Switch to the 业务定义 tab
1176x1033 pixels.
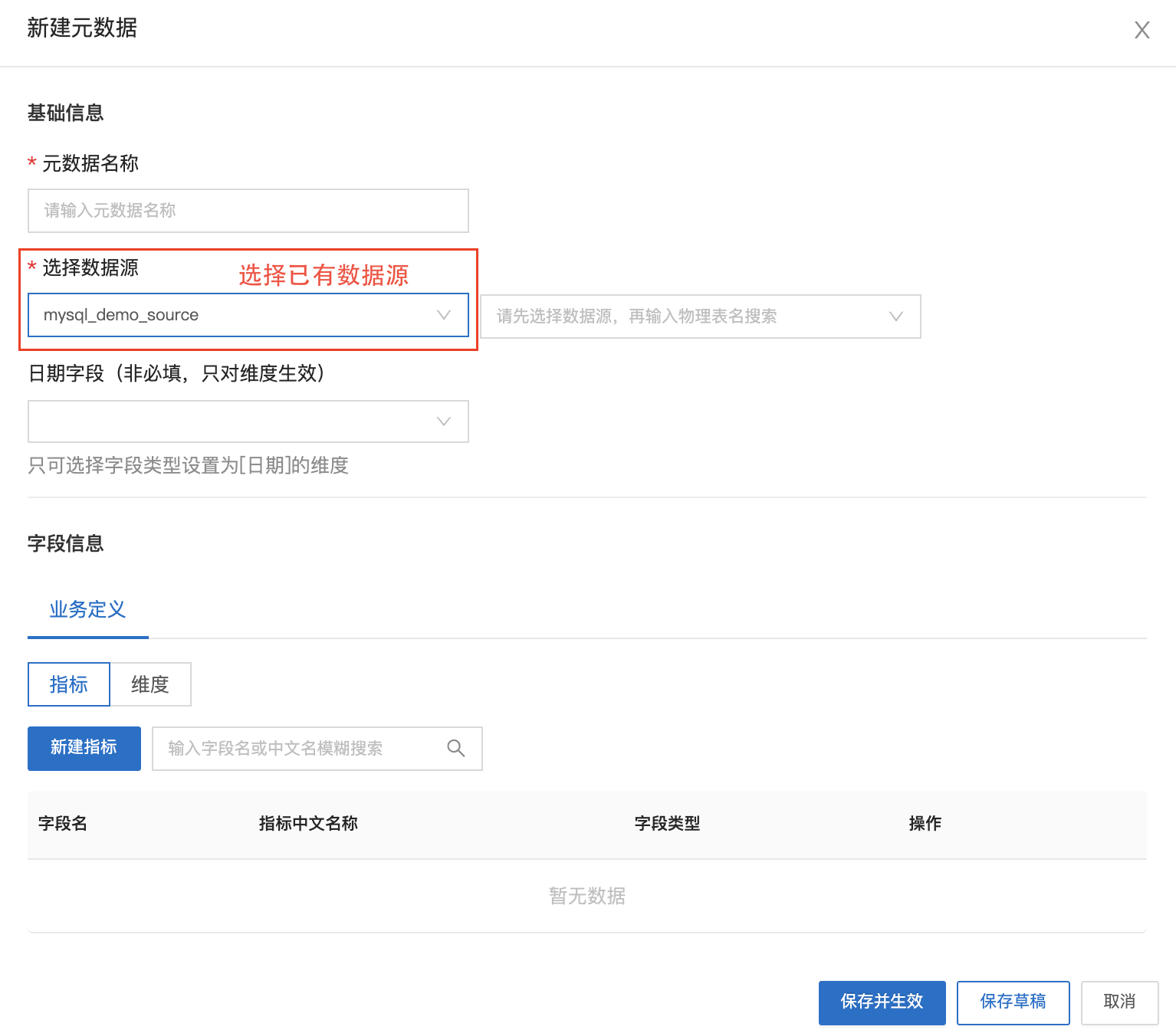tap(87, 610)
